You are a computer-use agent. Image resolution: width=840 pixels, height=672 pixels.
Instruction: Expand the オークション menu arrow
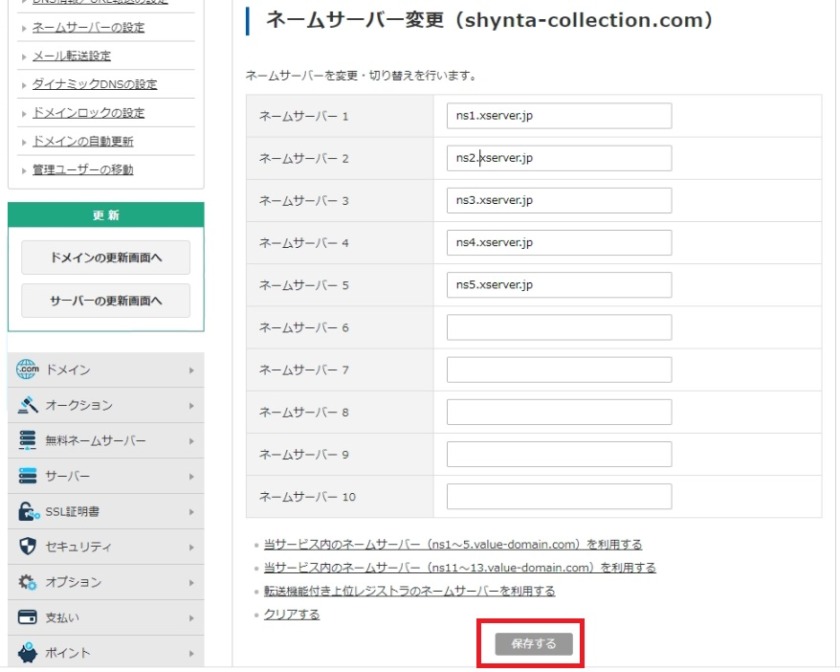click(x=191, y=406)
